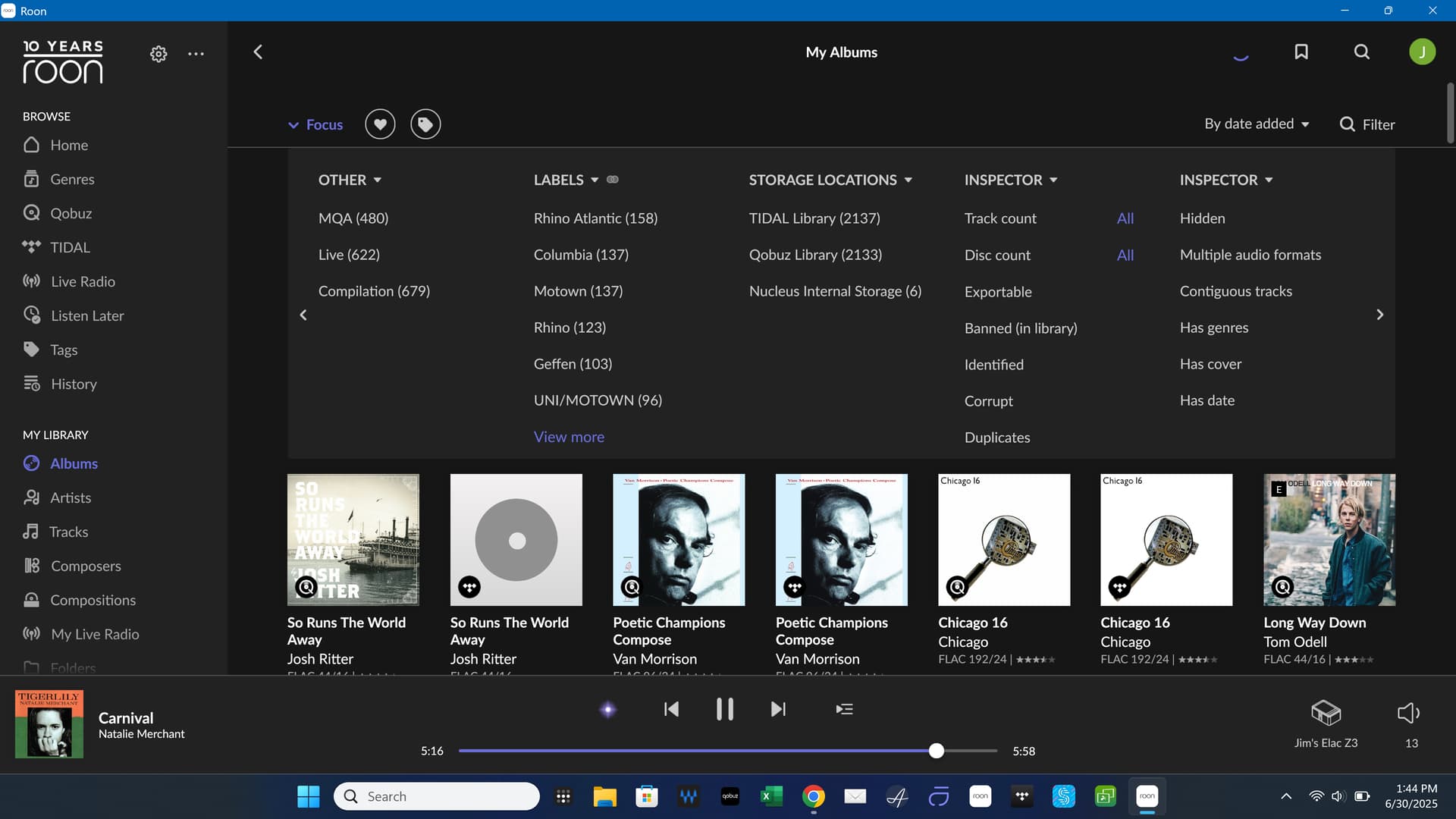Viewport: 1456px width, 819px height.
Task: Select Geffen (103) label
Action: 573,364
